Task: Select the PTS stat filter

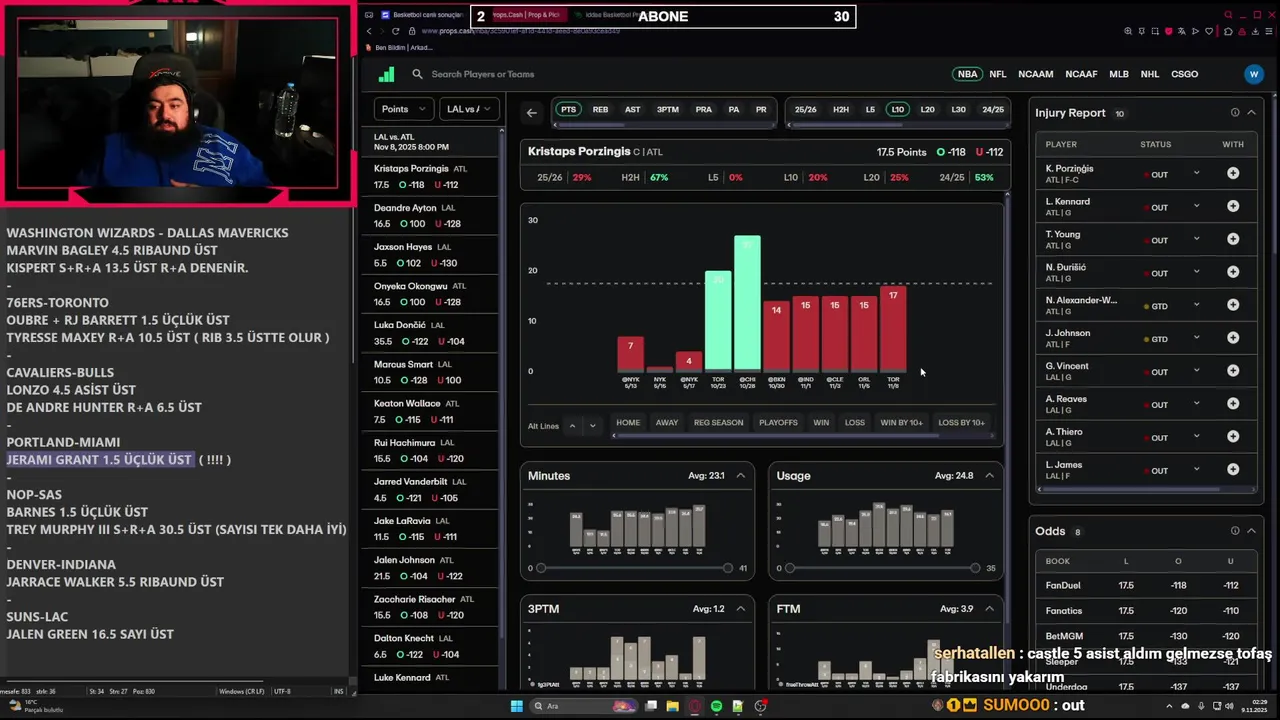Action: (x=568, y=110)
